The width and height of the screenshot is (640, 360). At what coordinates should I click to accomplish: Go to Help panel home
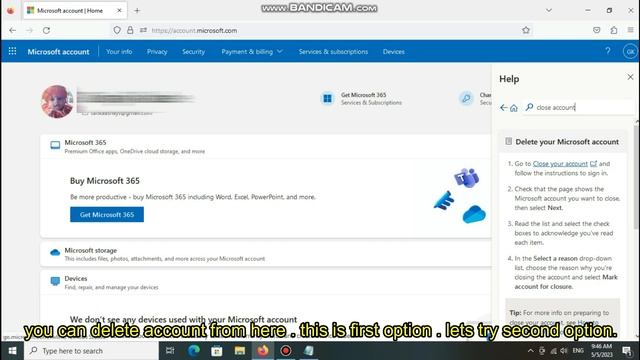click(x=513, y=108)
